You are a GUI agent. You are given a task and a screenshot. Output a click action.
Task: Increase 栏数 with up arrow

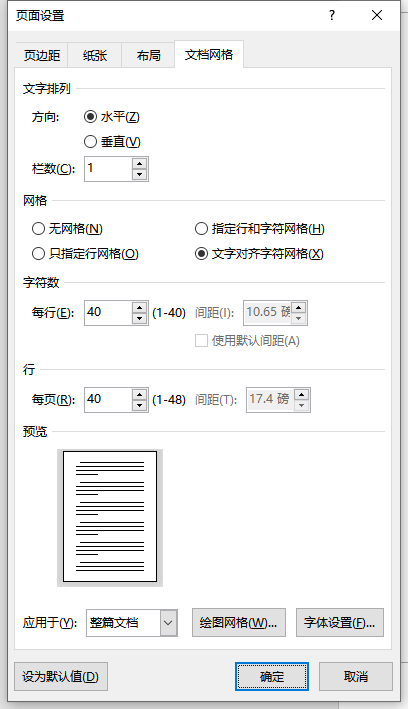[140, 164]
